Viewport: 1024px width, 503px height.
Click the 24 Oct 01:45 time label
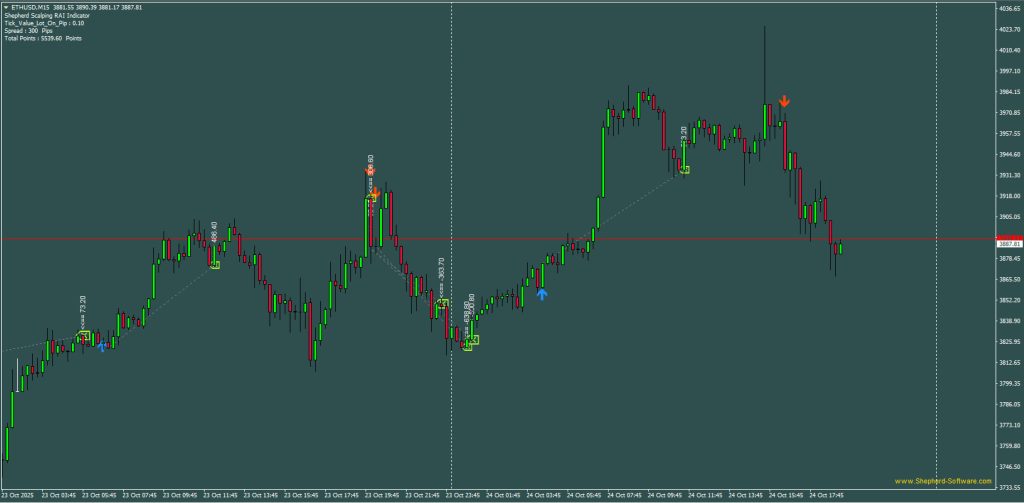pos(505,495)
